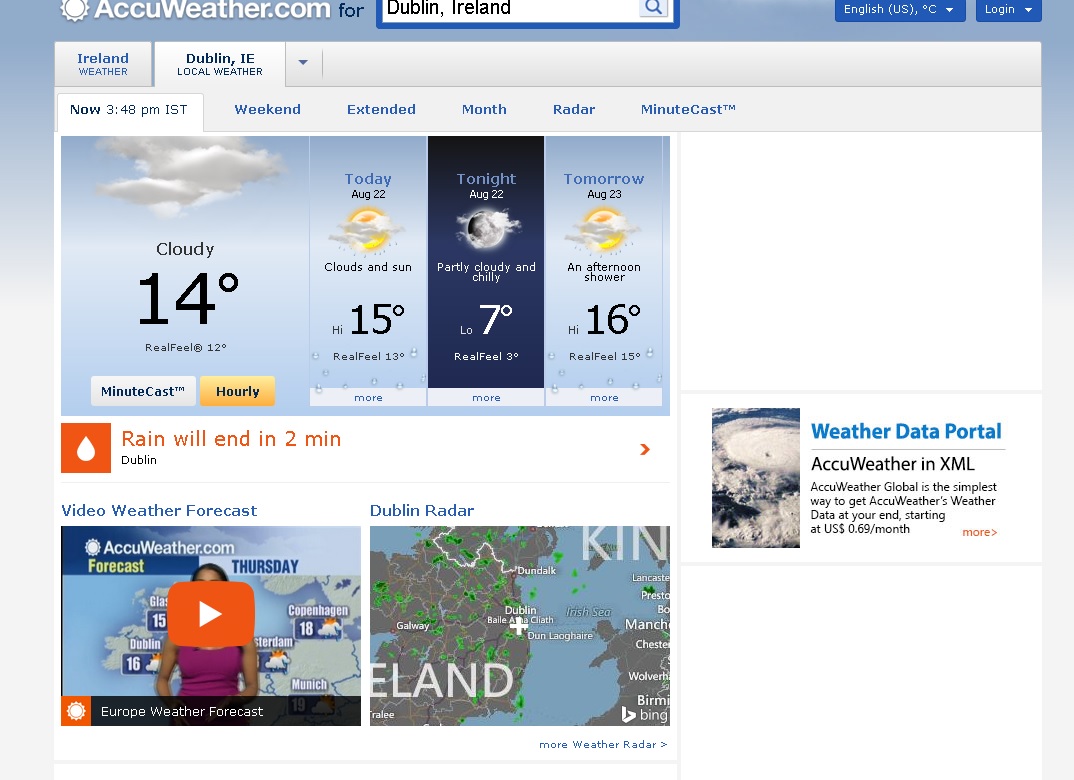Click the gray MinuteCast button
The image size is (1074, 780).
point(143,391)
